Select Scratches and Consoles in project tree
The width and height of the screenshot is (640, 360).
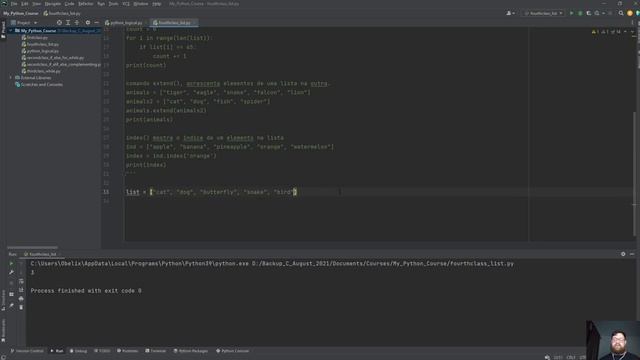pyautogui.click(x=39, y=84)
